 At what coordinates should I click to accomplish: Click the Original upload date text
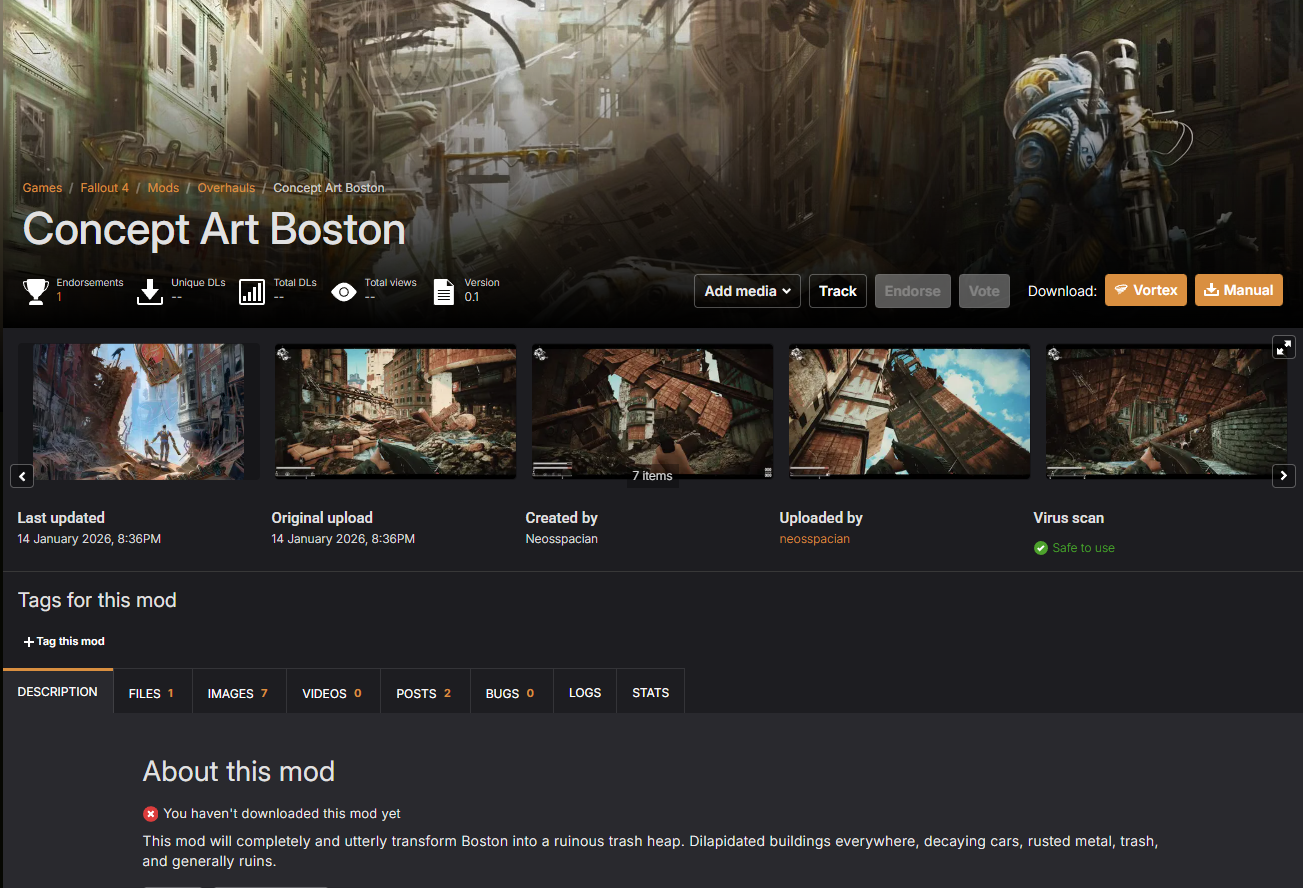click(343, 539)
